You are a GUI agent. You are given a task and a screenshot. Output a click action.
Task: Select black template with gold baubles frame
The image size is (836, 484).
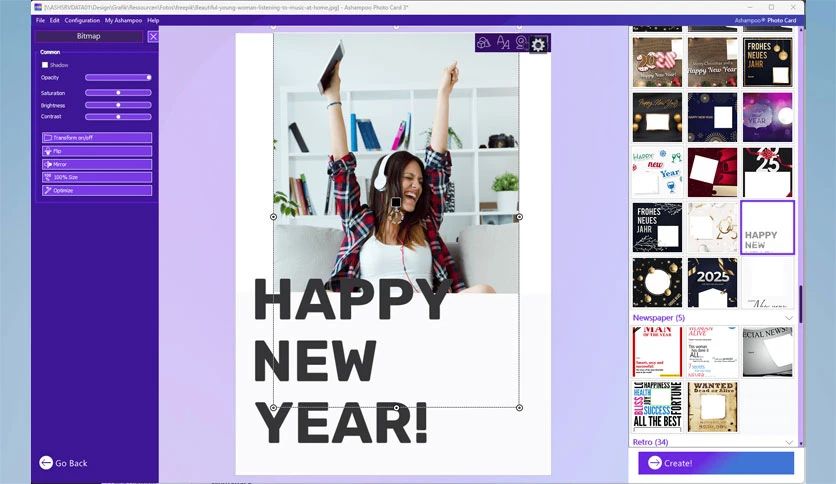657,117
